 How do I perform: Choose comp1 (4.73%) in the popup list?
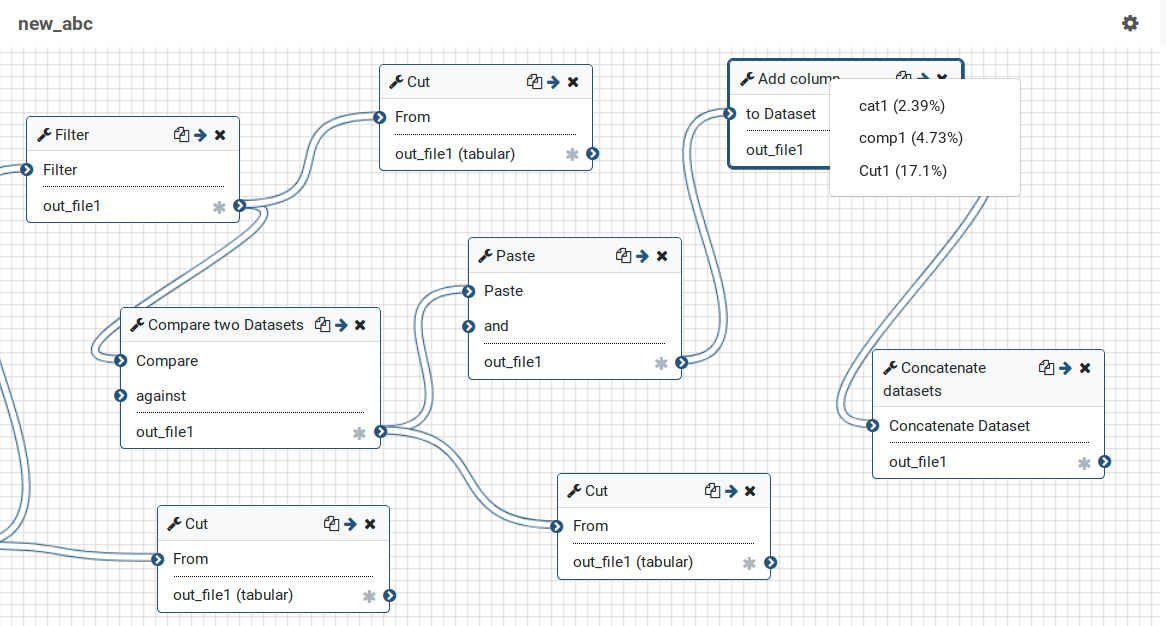[x=910, y=138]
